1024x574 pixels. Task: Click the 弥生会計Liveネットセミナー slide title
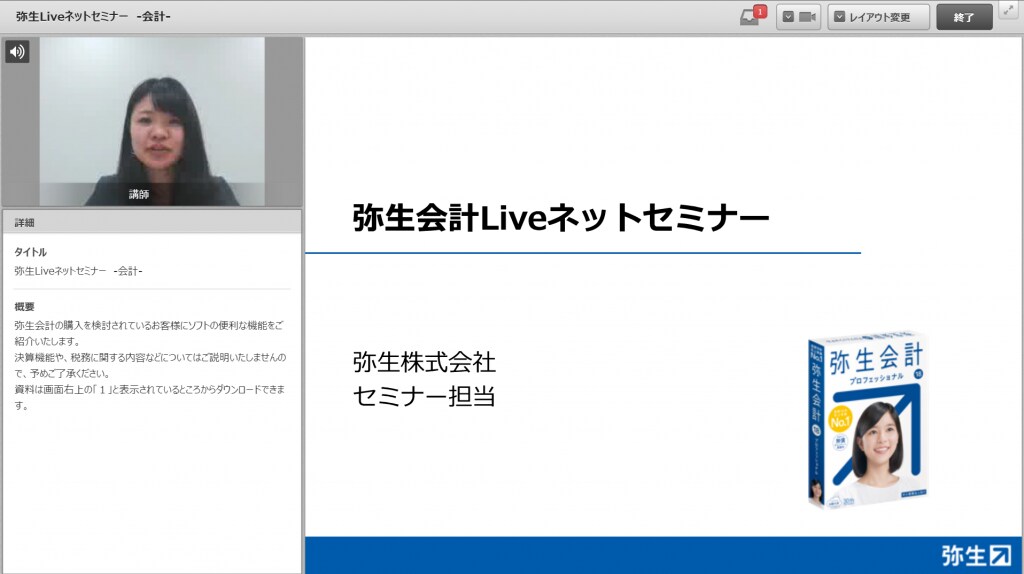tap(560, 217)
